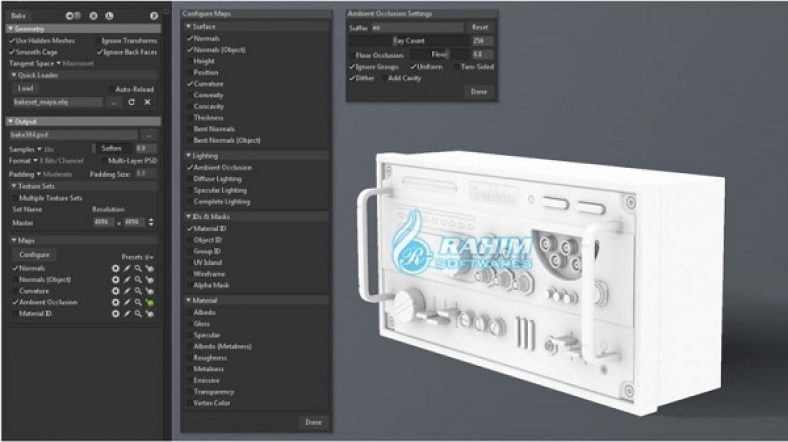Collapse Lighting group in Configure Maps

pyautogui.click(x=188, y=156)
